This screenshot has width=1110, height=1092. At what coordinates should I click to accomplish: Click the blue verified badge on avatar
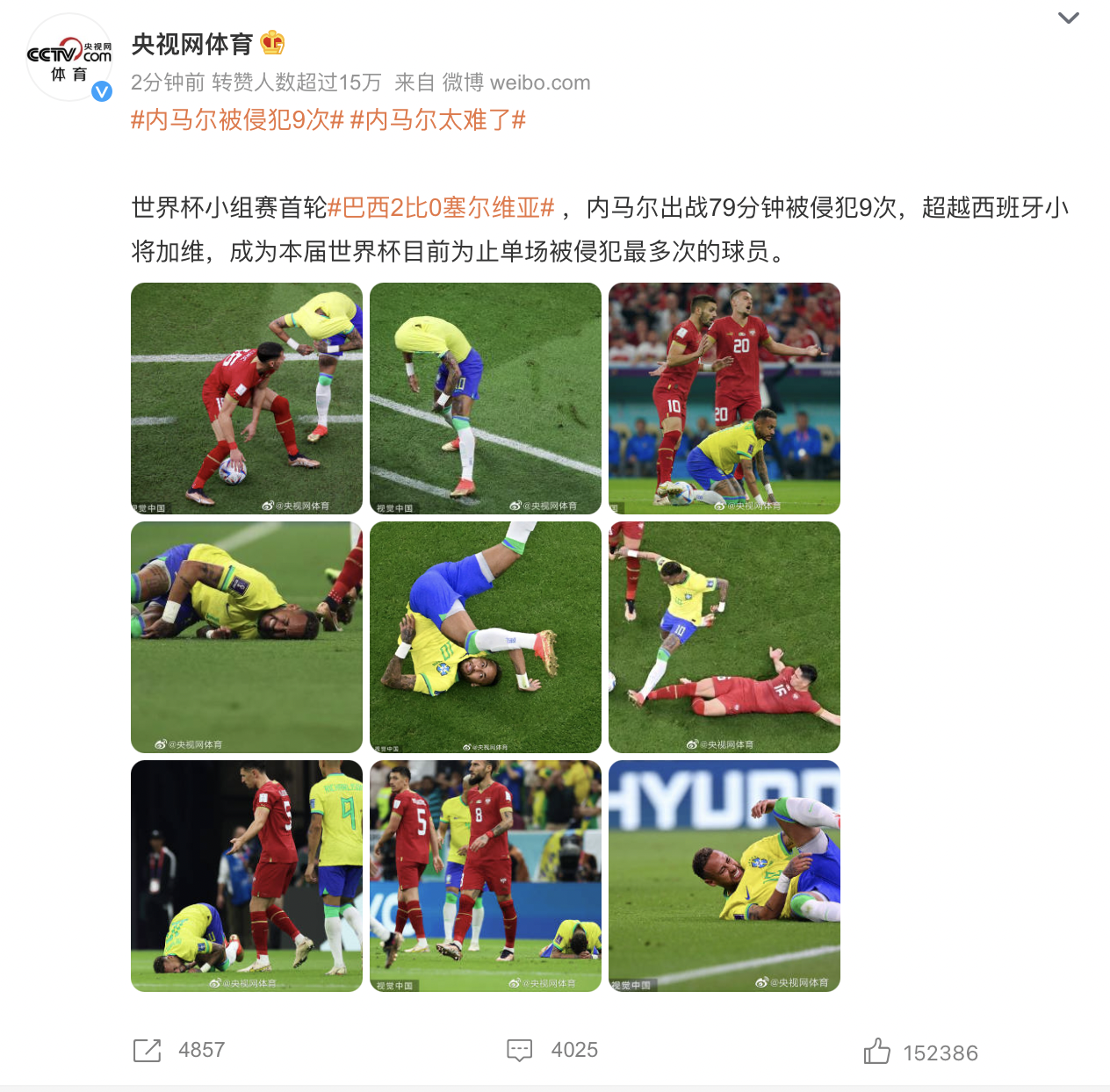click(x=102, y=91)
